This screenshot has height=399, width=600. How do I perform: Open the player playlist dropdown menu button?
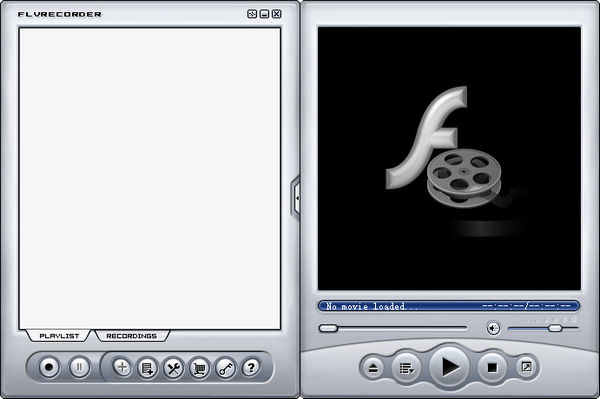pos(406,368)
